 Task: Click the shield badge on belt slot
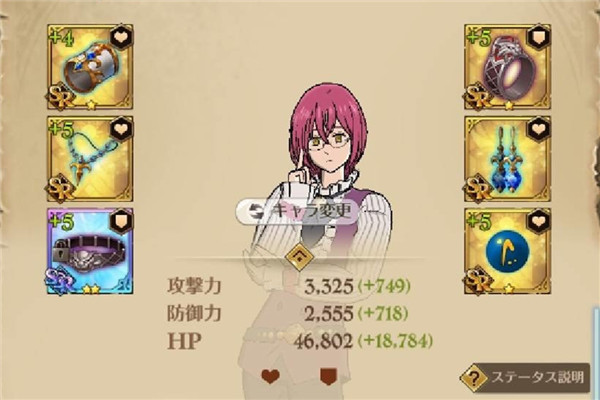pos(122,221)
